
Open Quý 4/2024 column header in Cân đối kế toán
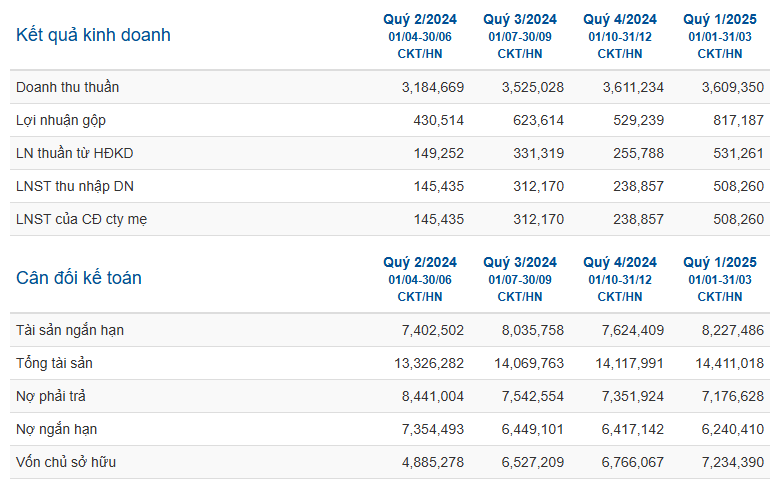(619, 262)
